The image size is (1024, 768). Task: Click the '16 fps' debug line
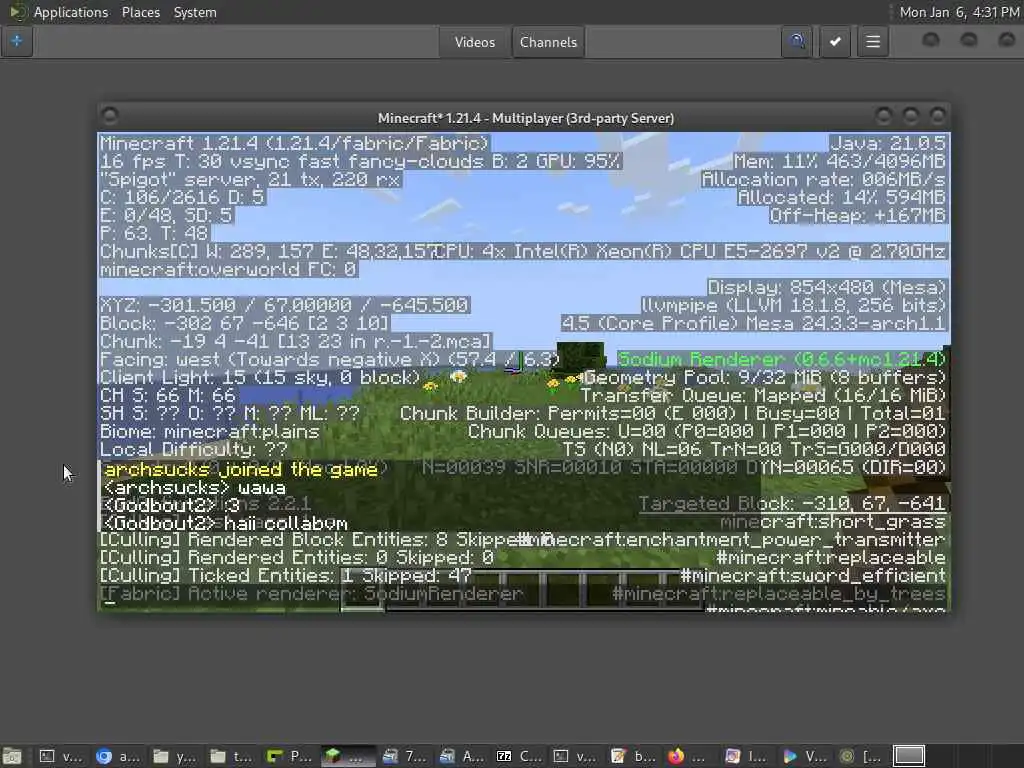pyautogui.click(x=360, y=161)
